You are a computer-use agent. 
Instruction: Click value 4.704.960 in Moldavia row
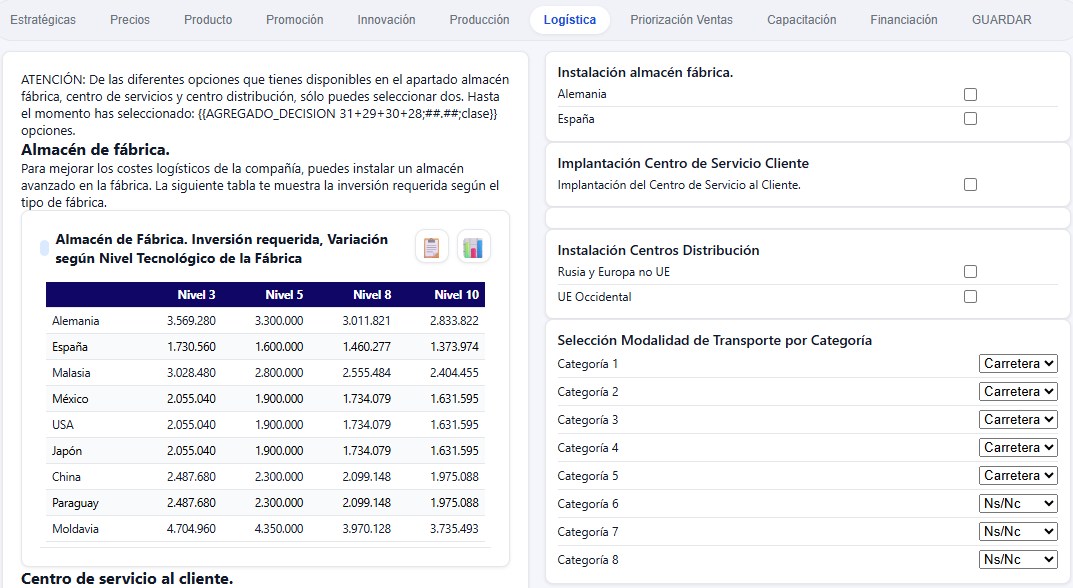192,529
